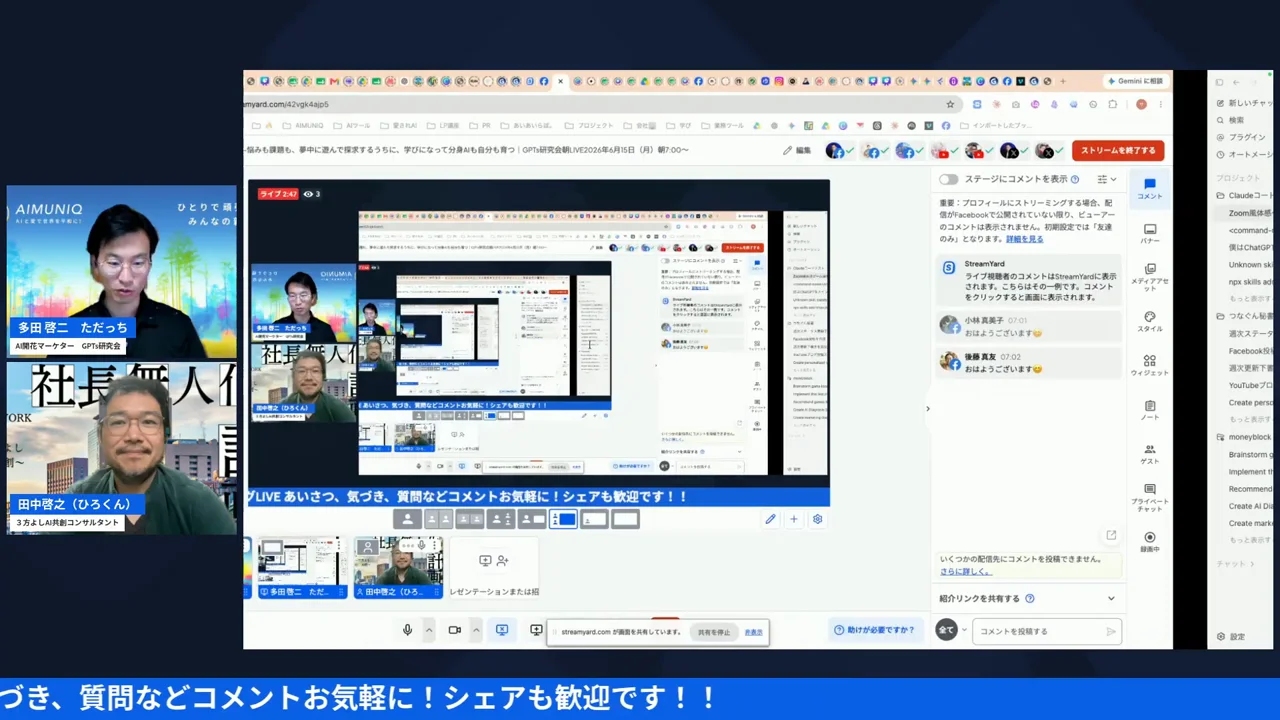Viewport: 1280px width, 720px height.
Task: Select the two-person side-by-side layout
Action: (x=438, y=519)
